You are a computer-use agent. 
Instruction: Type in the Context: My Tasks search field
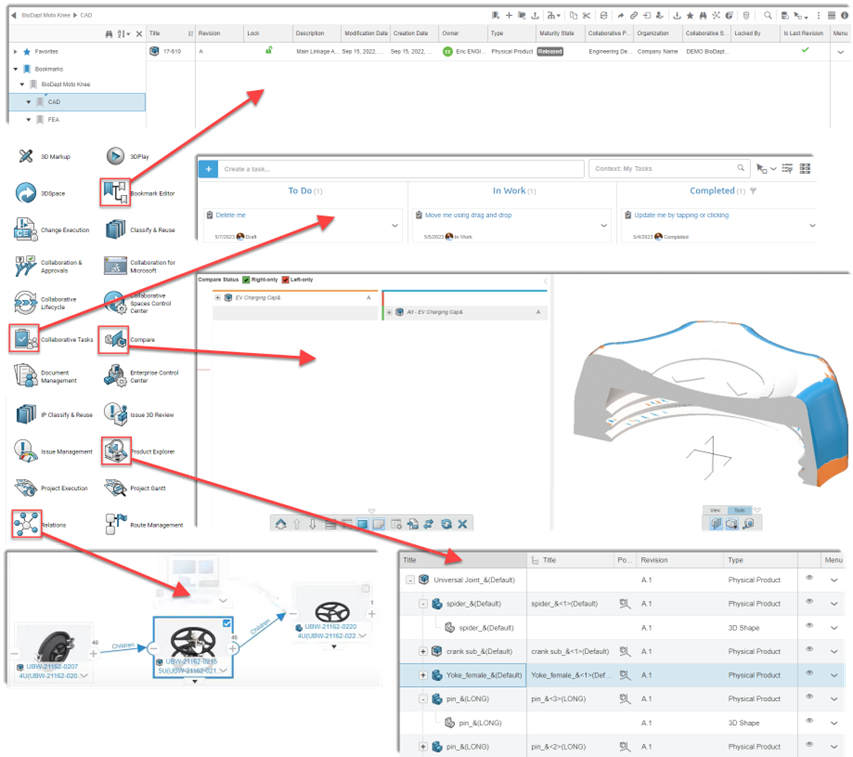(665, 169)
